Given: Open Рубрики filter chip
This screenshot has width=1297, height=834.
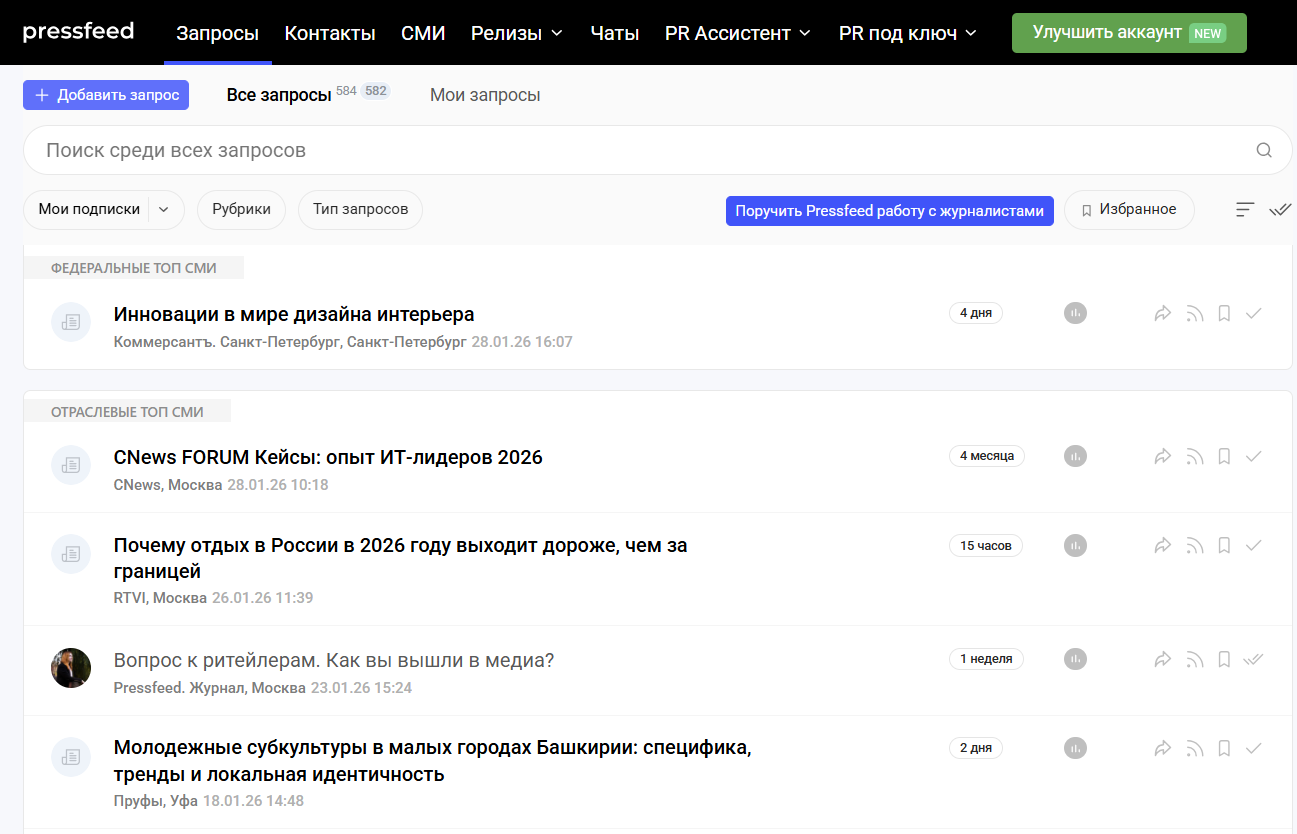Looking at the screenshot, I should pyautogui.click(x=242, y=210).
